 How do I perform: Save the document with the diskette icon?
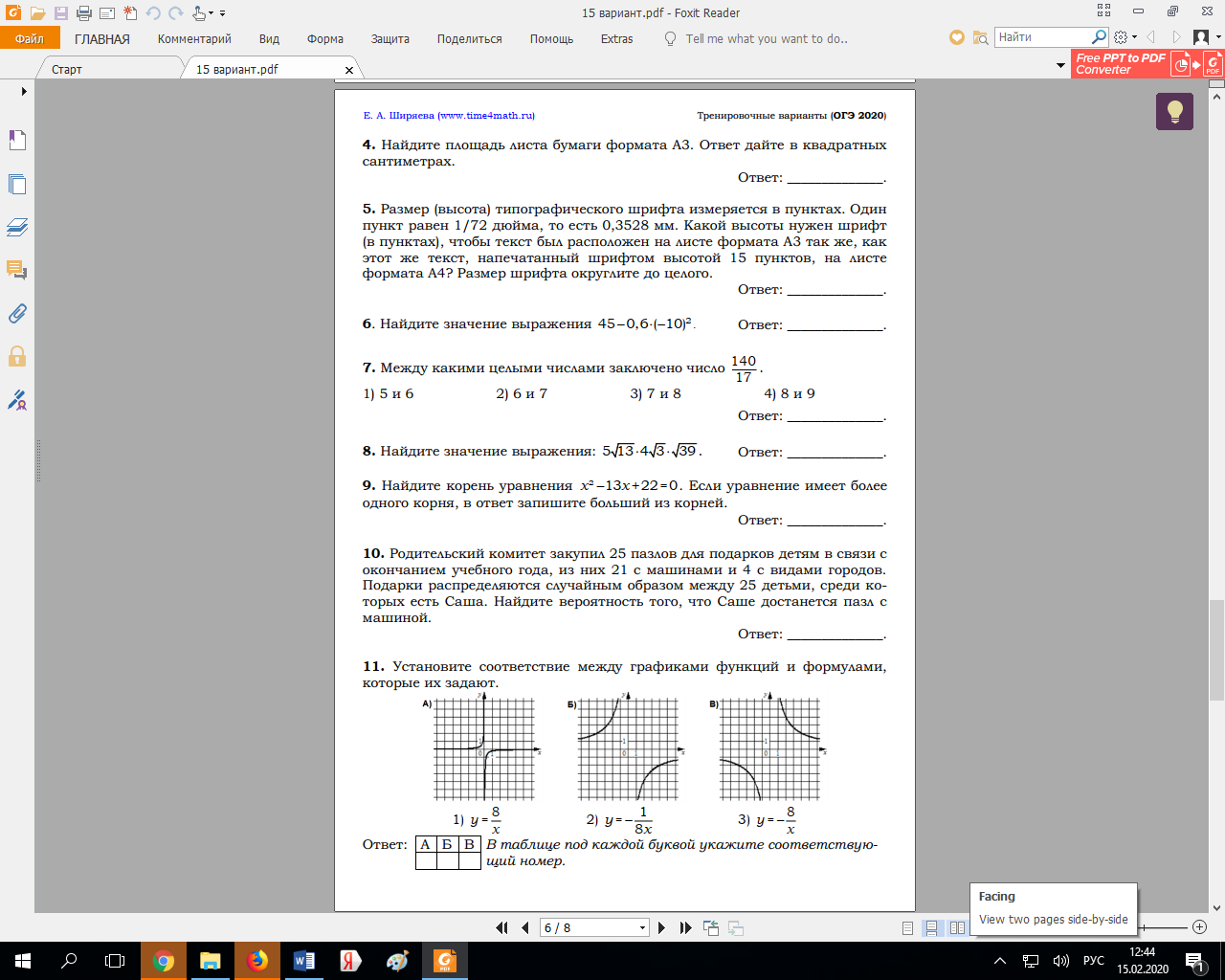coord(61,13)
